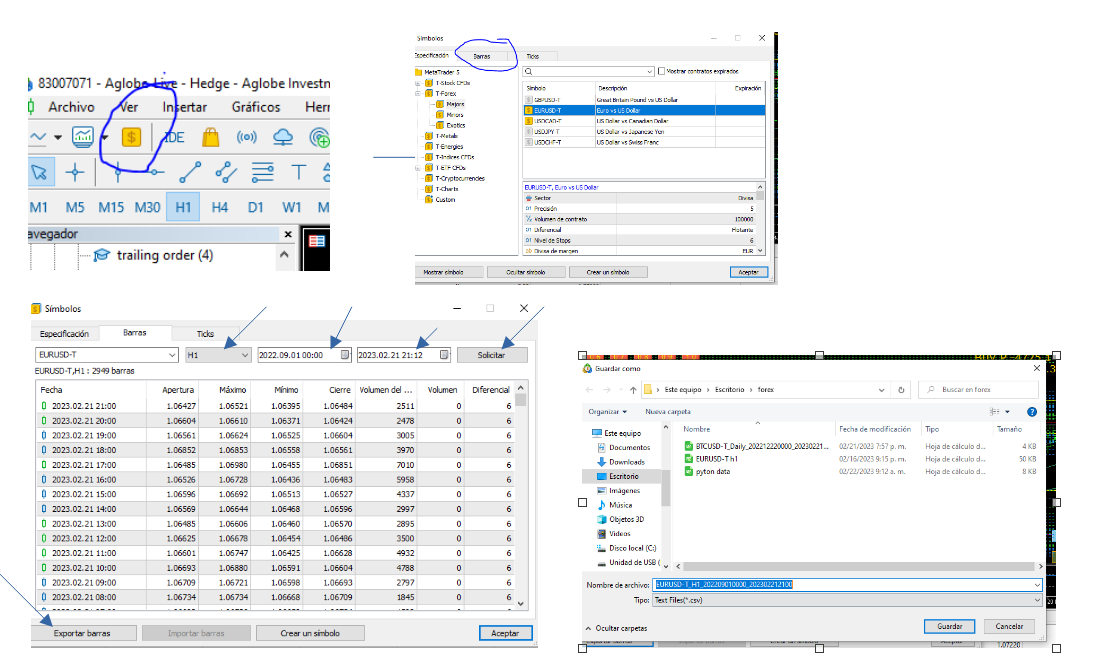This screenshot has width=1120, height=657.
Task: Switch to the M15 timeframe
Action: tap(111, 208)
